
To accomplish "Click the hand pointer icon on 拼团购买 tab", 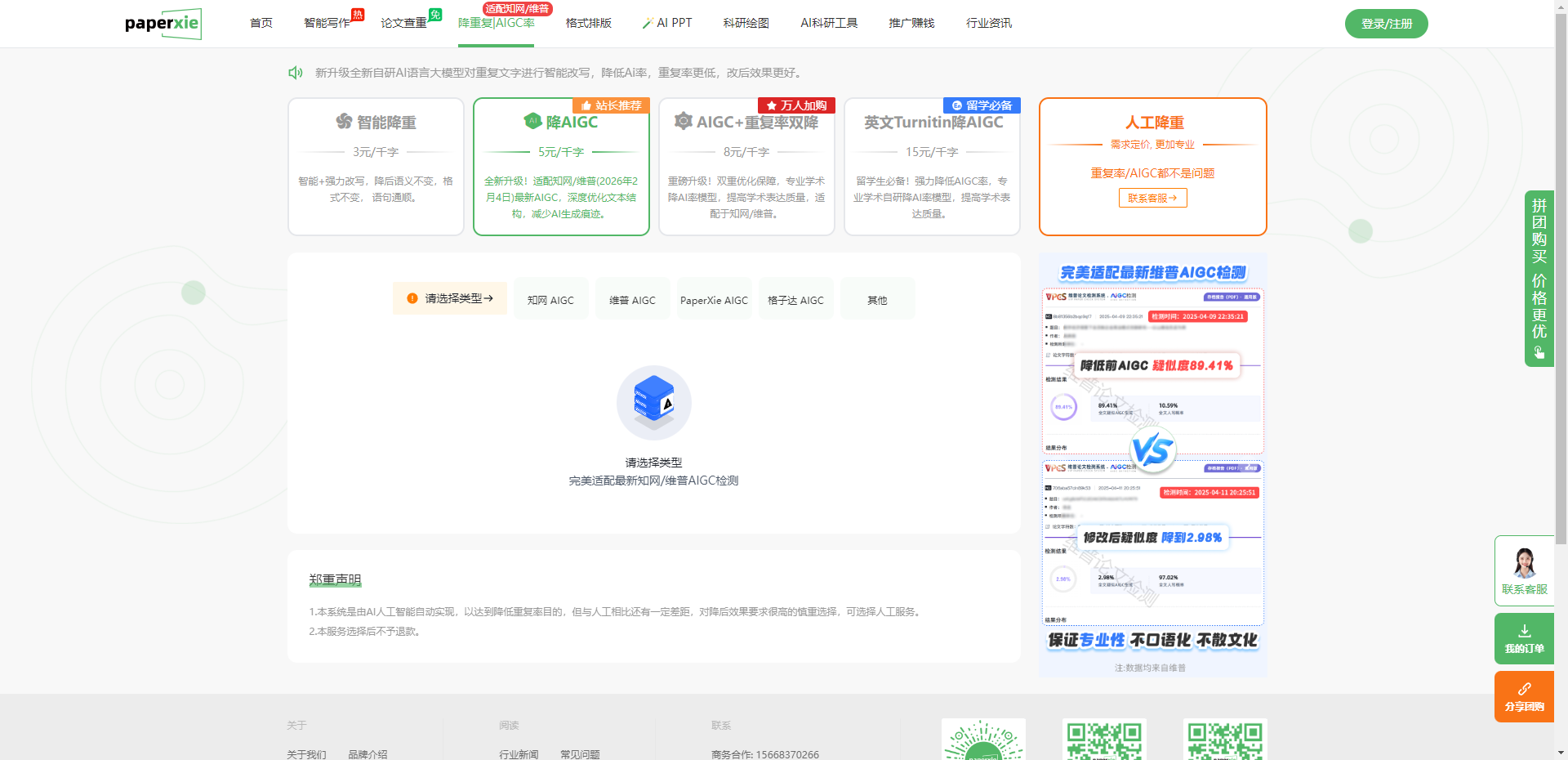I will (x=1539, y=352).
